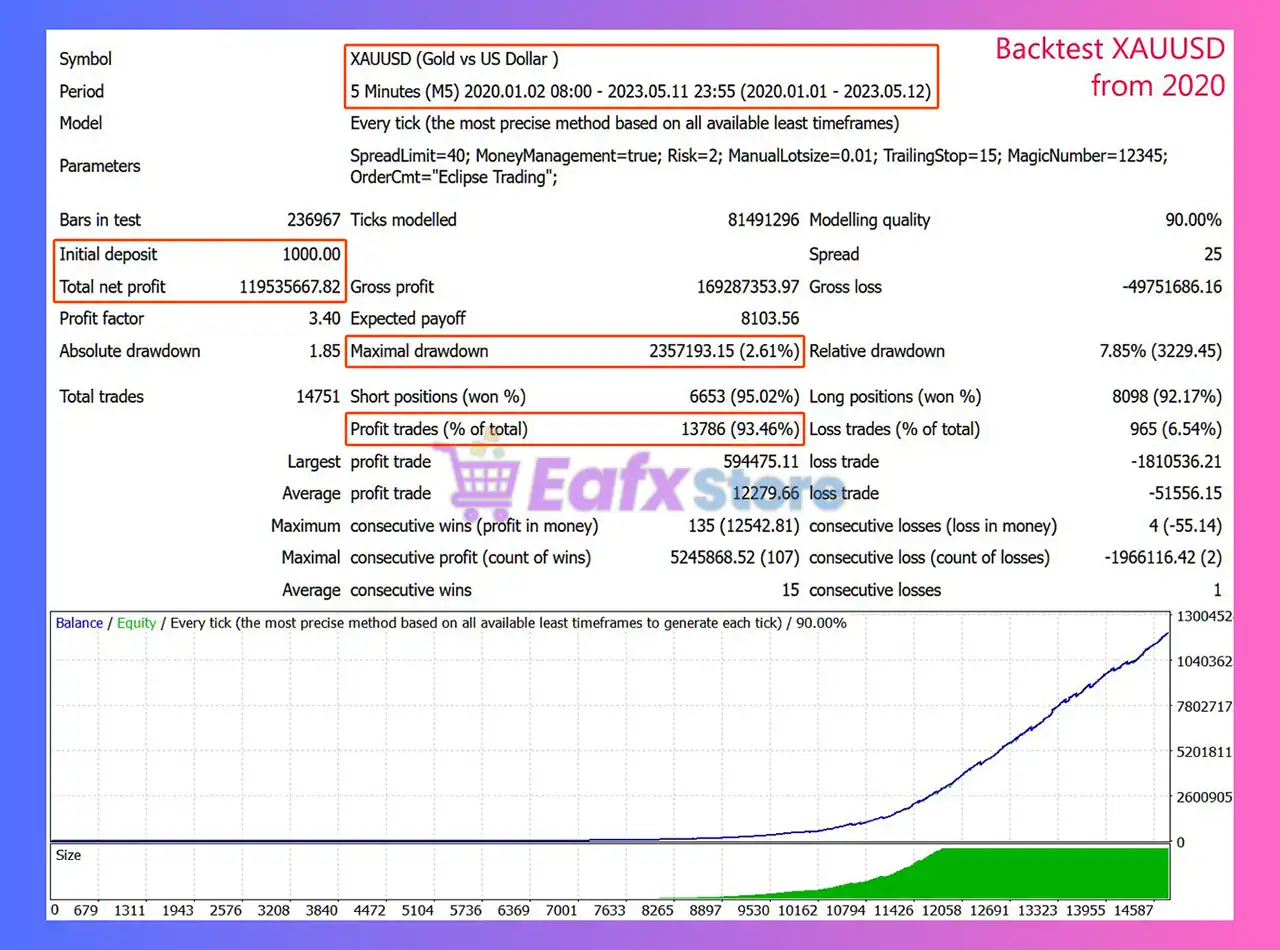
Task: Click the 'Backtest XAUUSD from 2020' caption
Action: coord(1109,67)
